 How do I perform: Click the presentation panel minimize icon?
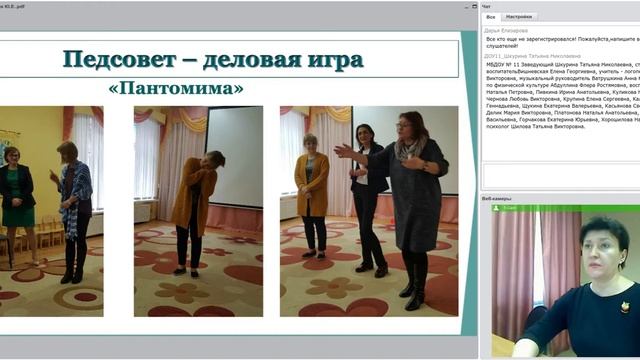(467, 7)
